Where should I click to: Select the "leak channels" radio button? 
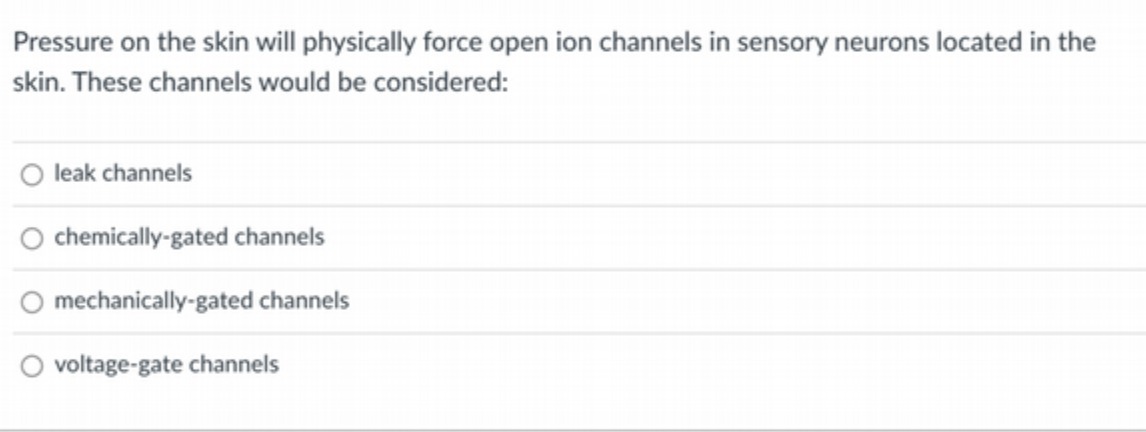(31, 175)
